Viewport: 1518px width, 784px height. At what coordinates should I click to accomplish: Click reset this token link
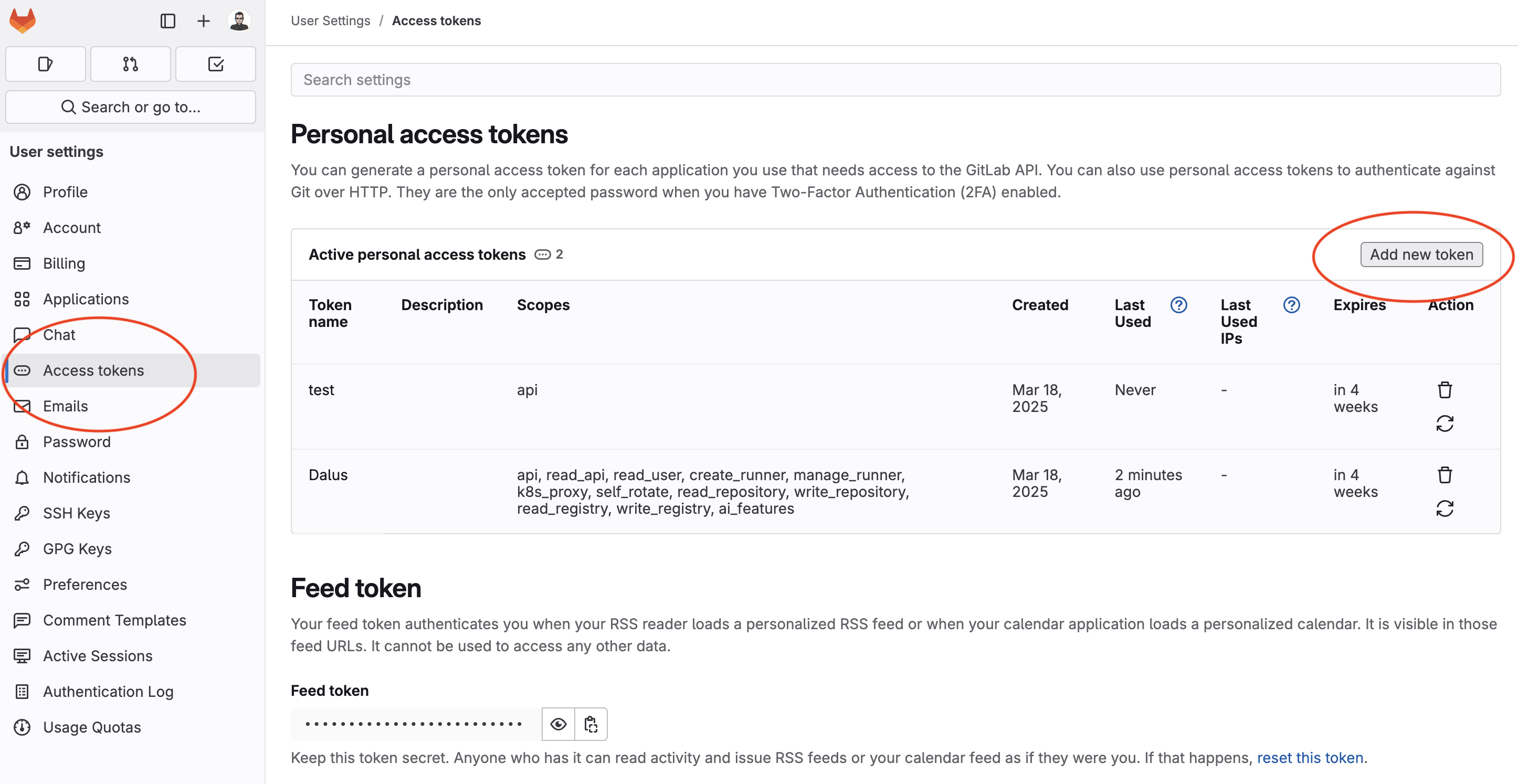1310,758
